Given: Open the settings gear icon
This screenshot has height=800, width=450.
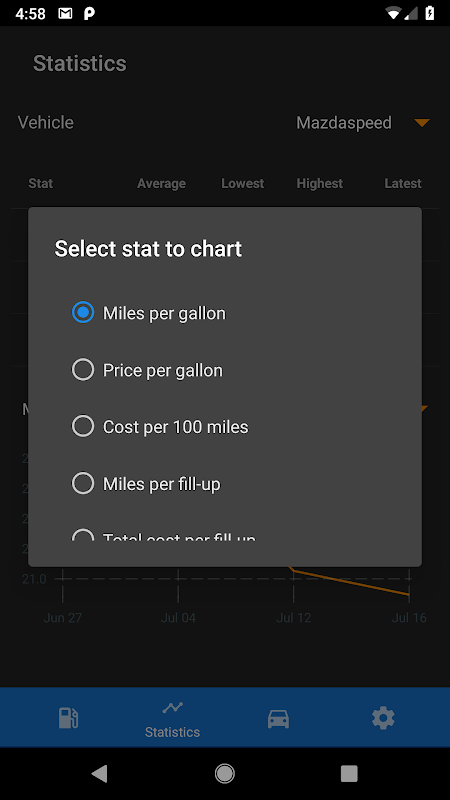Looking at the screenshot, I should coord(383,718).
